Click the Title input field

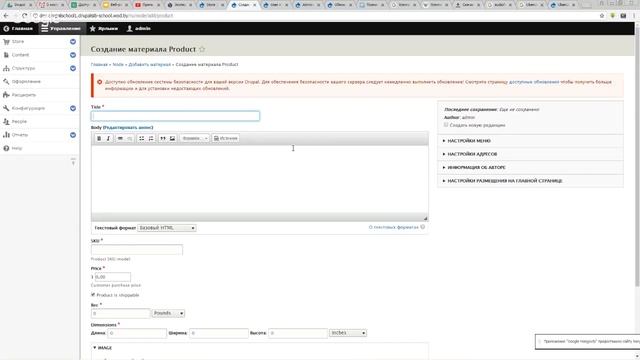[175, 116]
